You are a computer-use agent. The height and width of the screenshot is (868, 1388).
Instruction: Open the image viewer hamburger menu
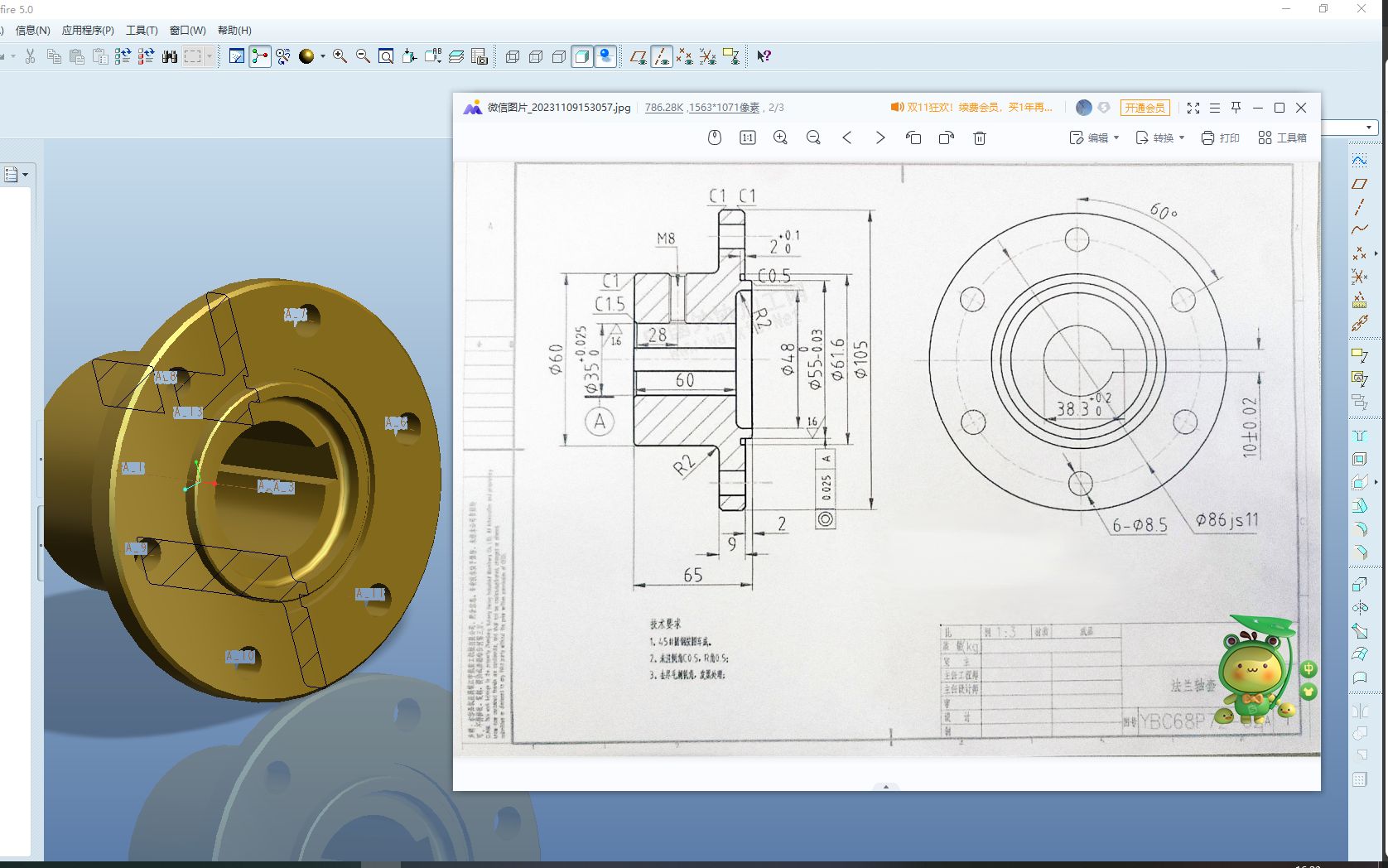(x=1215, y=108)
